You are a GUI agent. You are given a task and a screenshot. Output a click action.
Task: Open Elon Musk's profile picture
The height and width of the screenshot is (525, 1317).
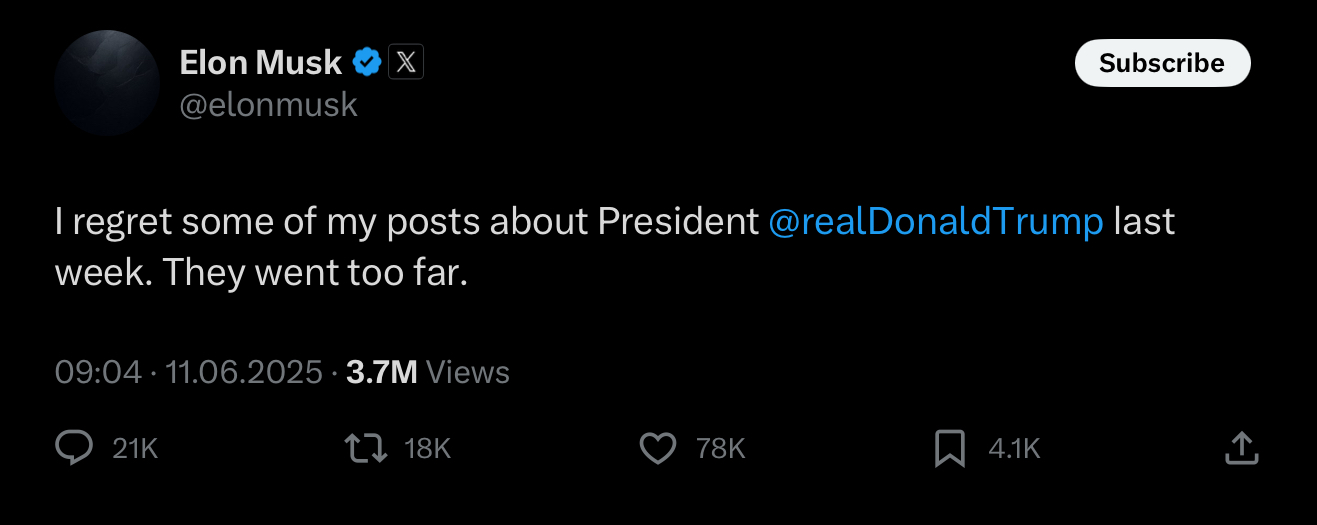[x=107, y=83]
